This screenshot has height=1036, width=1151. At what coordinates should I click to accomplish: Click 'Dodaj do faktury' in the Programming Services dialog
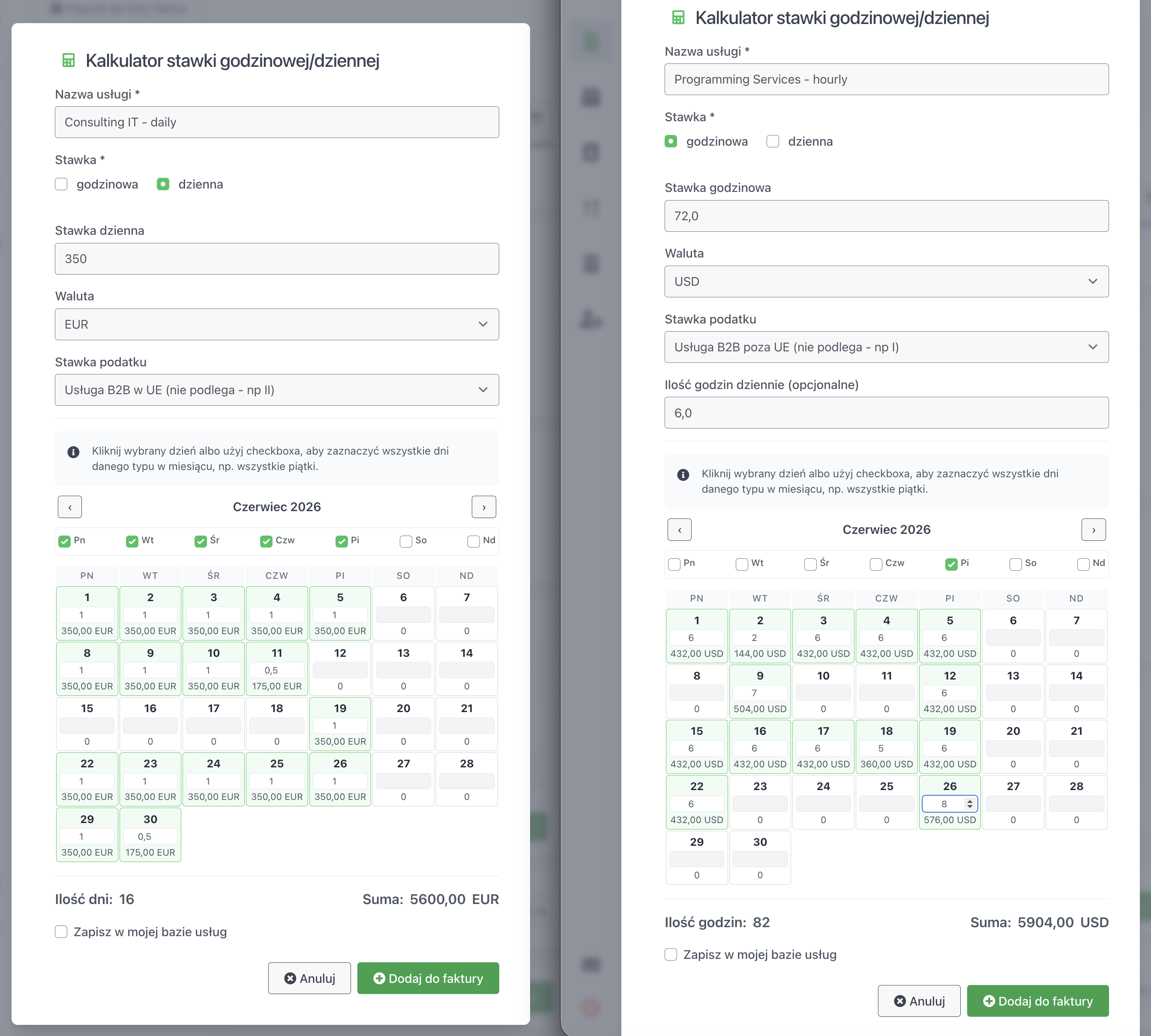coord(1038,1001)
